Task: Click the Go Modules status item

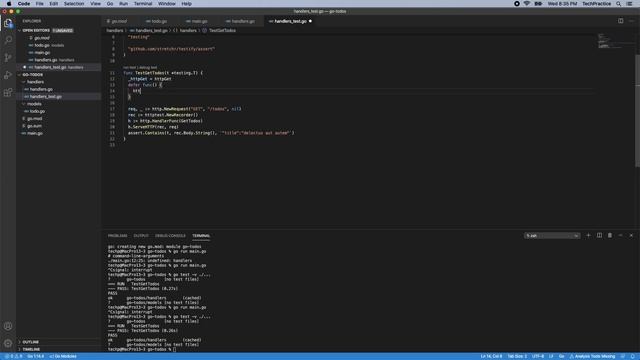Action: click(x=63, y=356)
